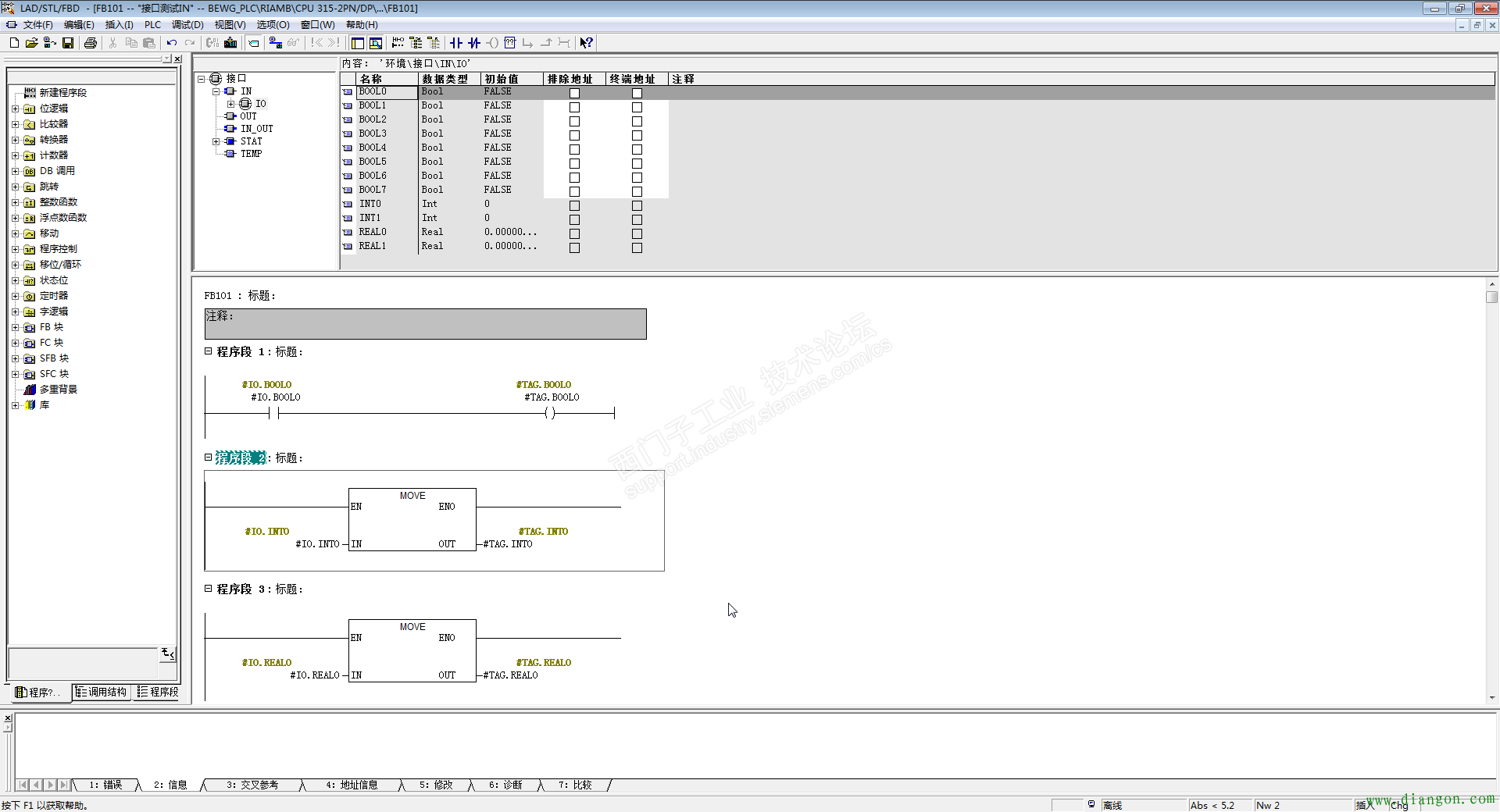This screenshot has height=812, width=1500.
Task: Click the Print toolbar icon
Action: pos(91,43)
